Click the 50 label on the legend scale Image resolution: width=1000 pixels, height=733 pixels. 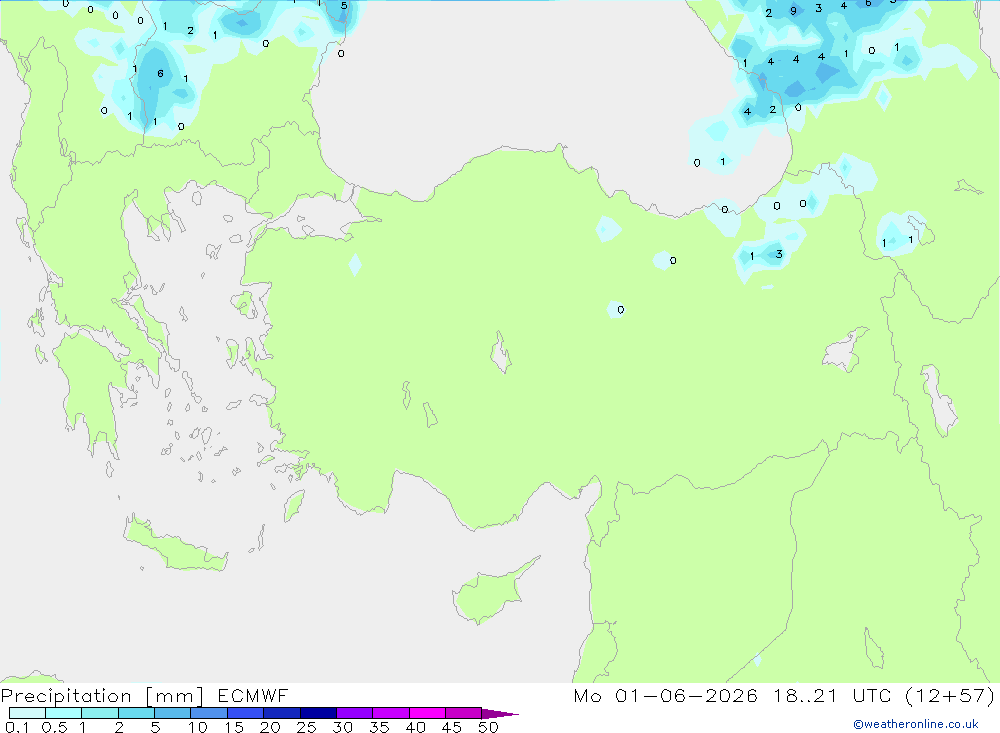pyautogui.click(x=488, y=727)
